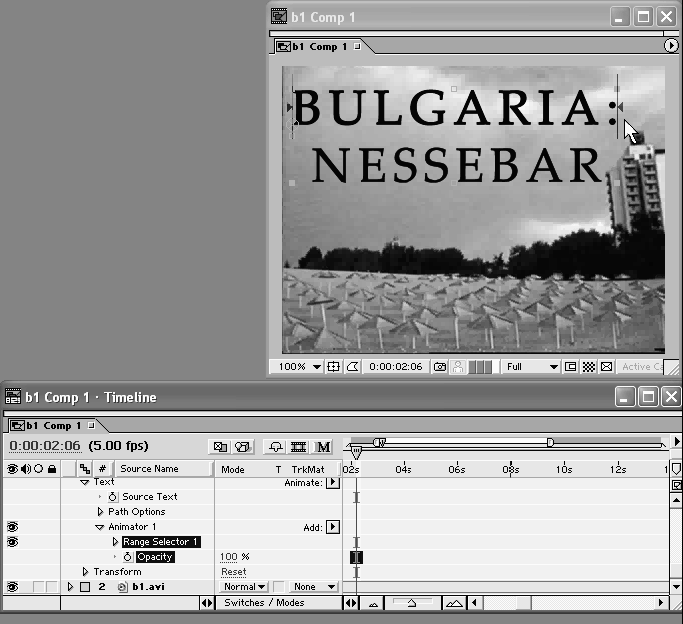The width and height of the screenshot is (683, 624).
Task: Click the region of interest icon
Action: click(570, 367)
